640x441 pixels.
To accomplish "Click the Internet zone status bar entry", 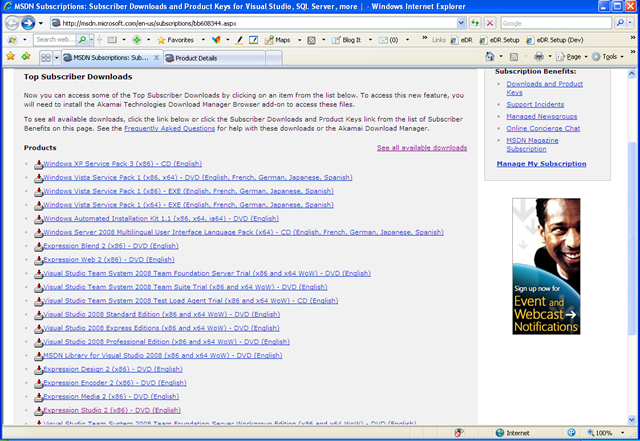I will (513, 433).
